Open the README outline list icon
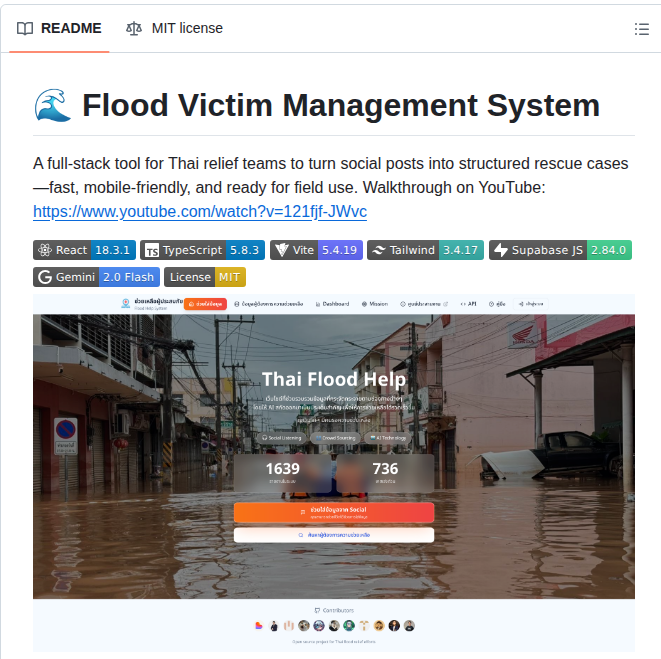 (642, 29)
